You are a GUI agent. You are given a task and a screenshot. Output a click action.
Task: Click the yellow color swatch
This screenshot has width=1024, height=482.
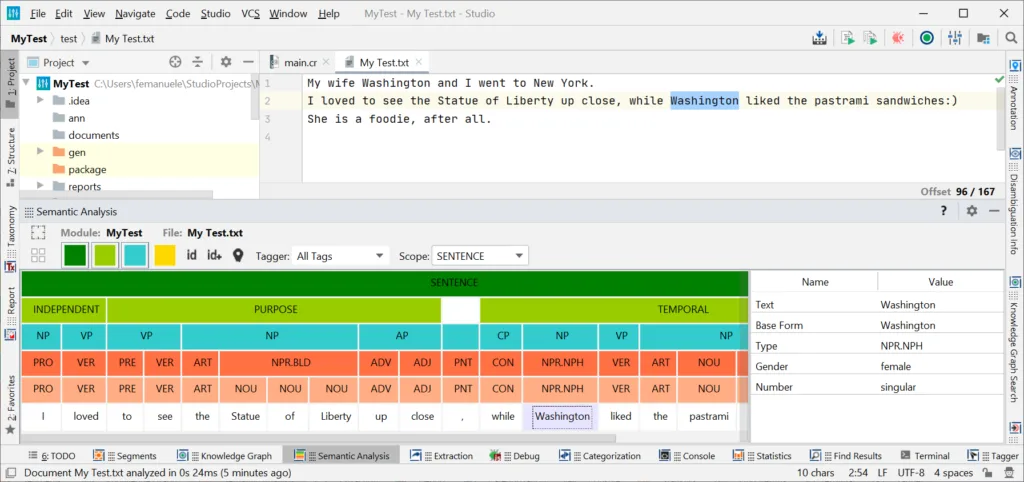click(165, 256)
